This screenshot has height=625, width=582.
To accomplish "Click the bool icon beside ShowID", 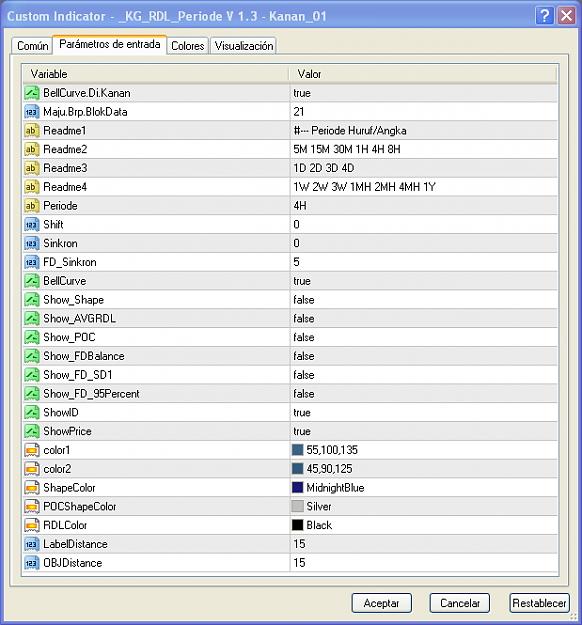I will [31, 412].
